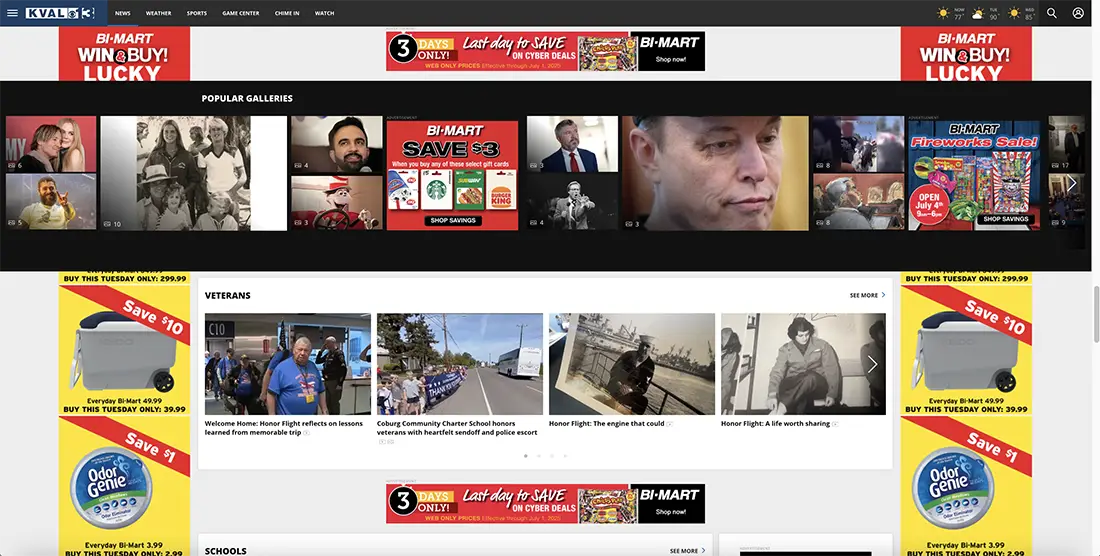Image resolution: width=1100 pixels, height=556 pixels.
Task: Open the News menu
Action: point(123,13)
